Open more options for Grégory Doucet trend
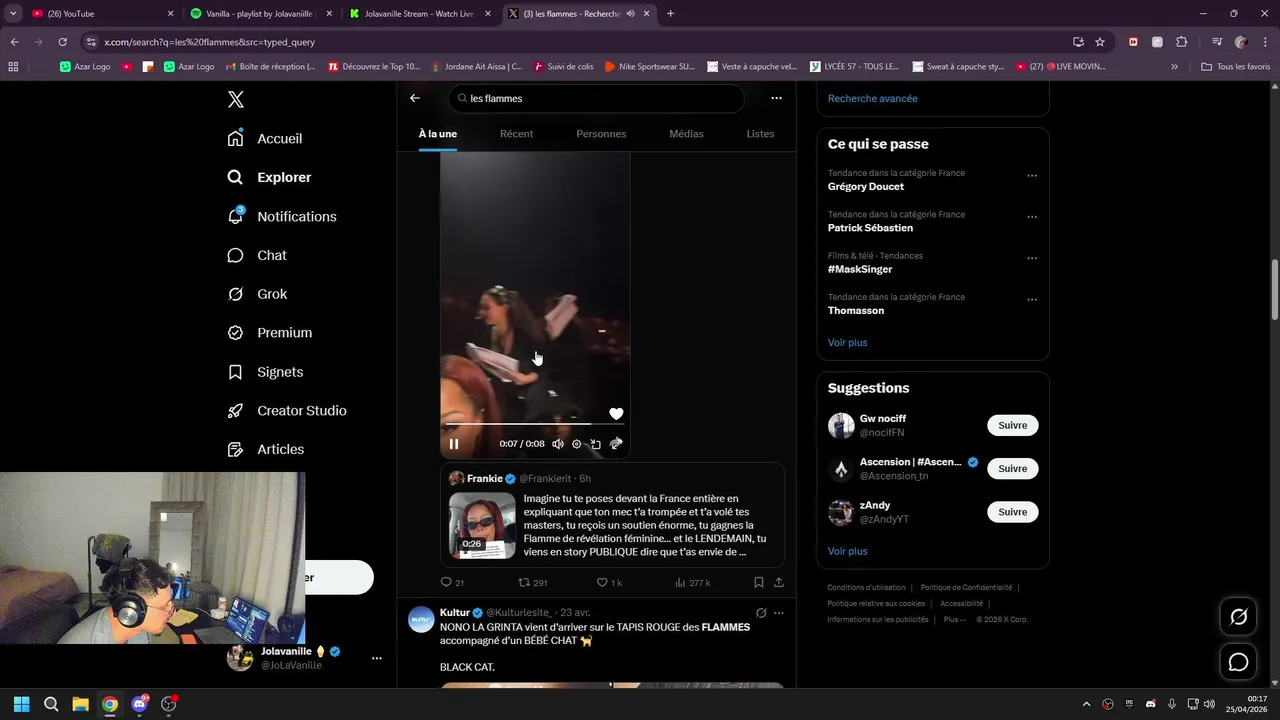This screenshot has height=720, width=1280. pos(1032,176)
